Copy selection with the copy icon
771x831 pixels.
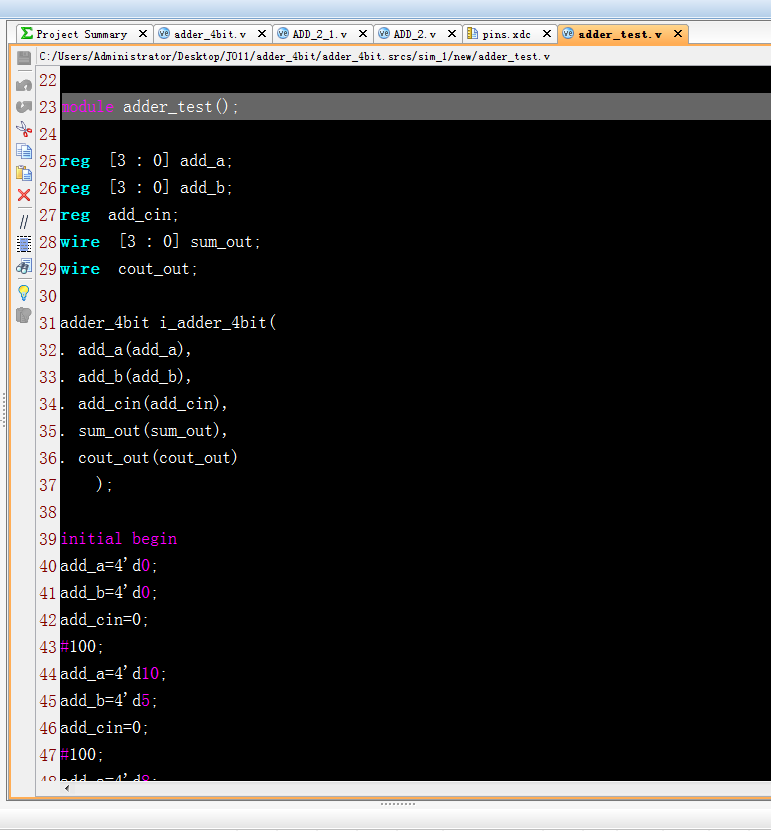[x=24, y=152]
